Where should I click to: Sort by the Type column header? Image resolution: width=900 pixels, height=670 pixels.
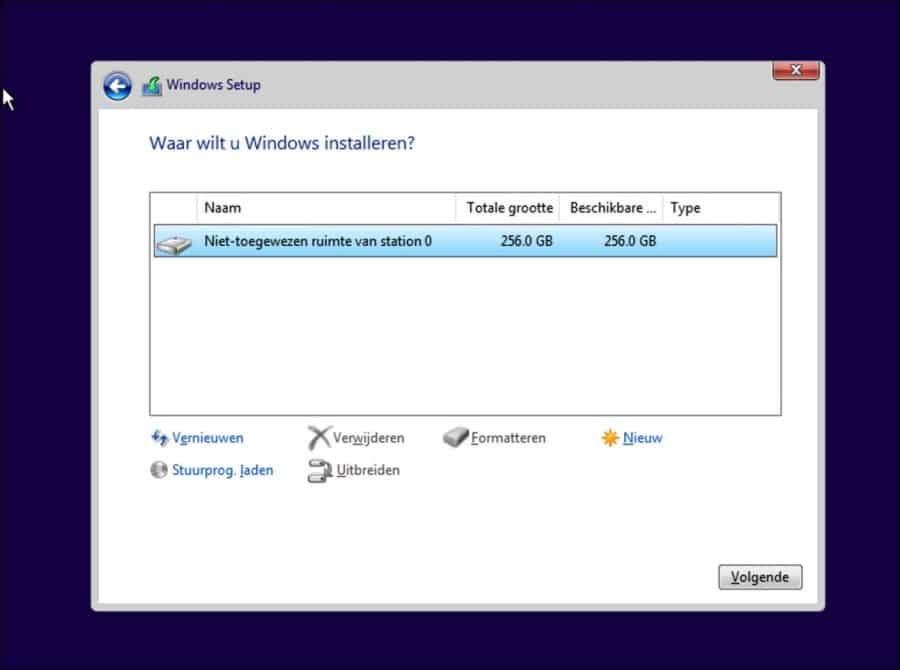[x=721, y=208]
